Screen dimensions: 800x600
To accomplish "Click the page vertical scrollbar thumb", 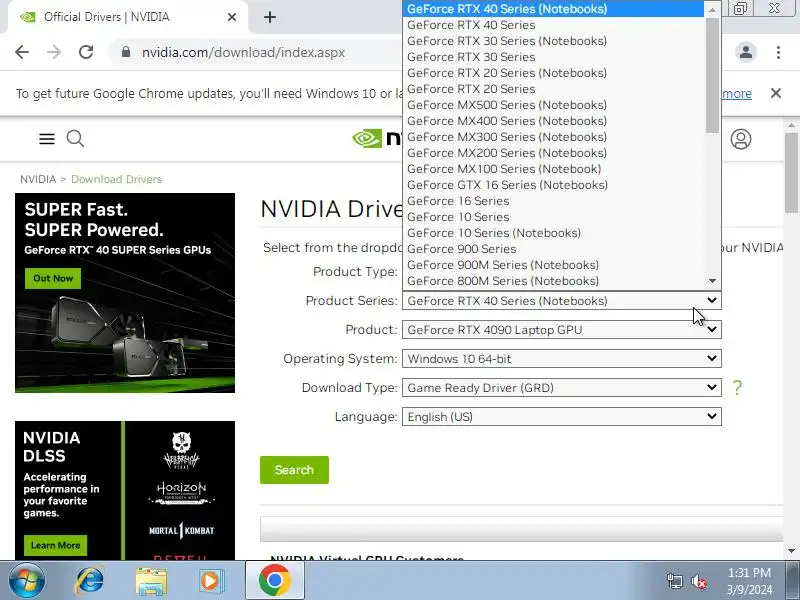I will (791, 173).
